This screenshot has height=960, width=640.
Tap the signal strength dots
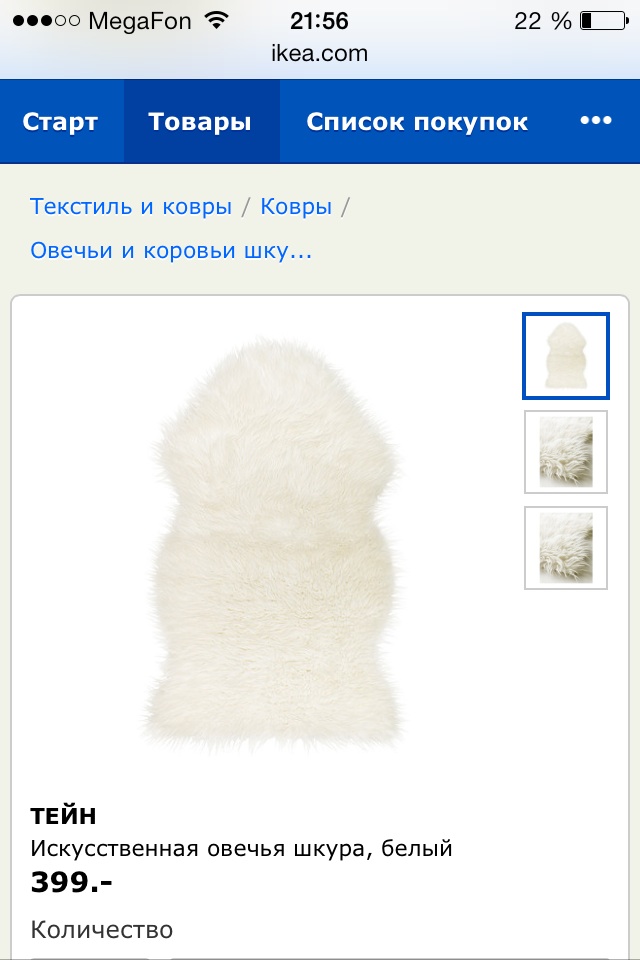click(x=46, y=21)
